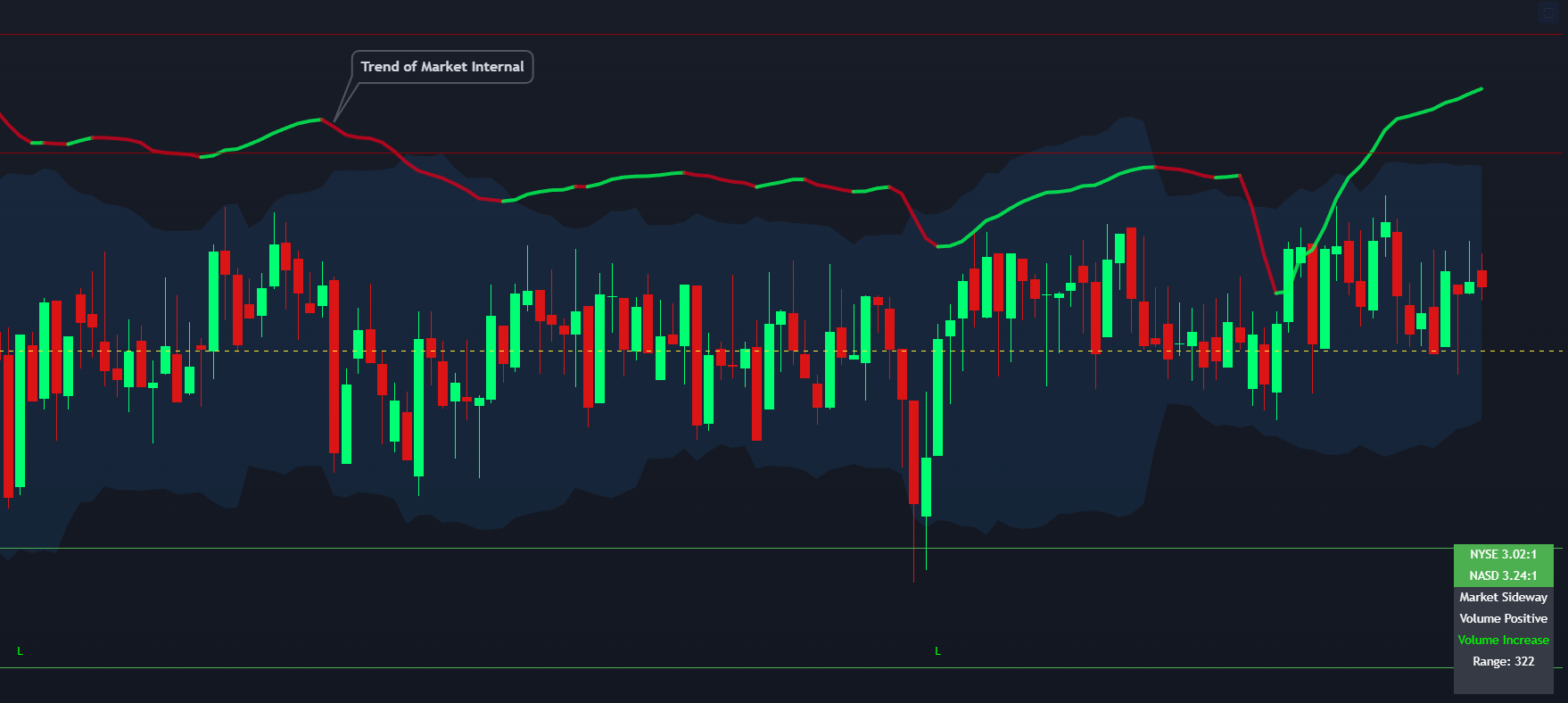Select the 'Market Sideway' status text
The height and width of the screenshot is (703, 1568).
pyautogui.click(x=1504, y=597)
